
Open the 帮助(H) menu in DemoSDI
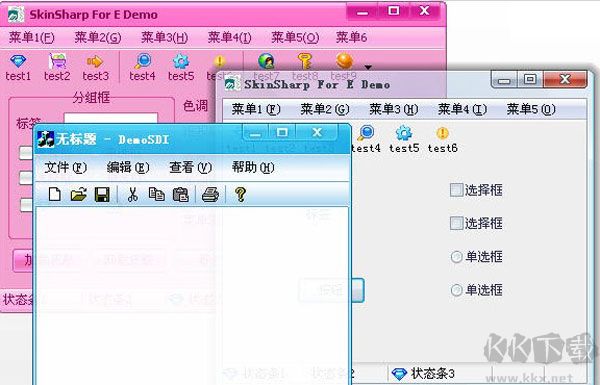(x=253, y=168)
